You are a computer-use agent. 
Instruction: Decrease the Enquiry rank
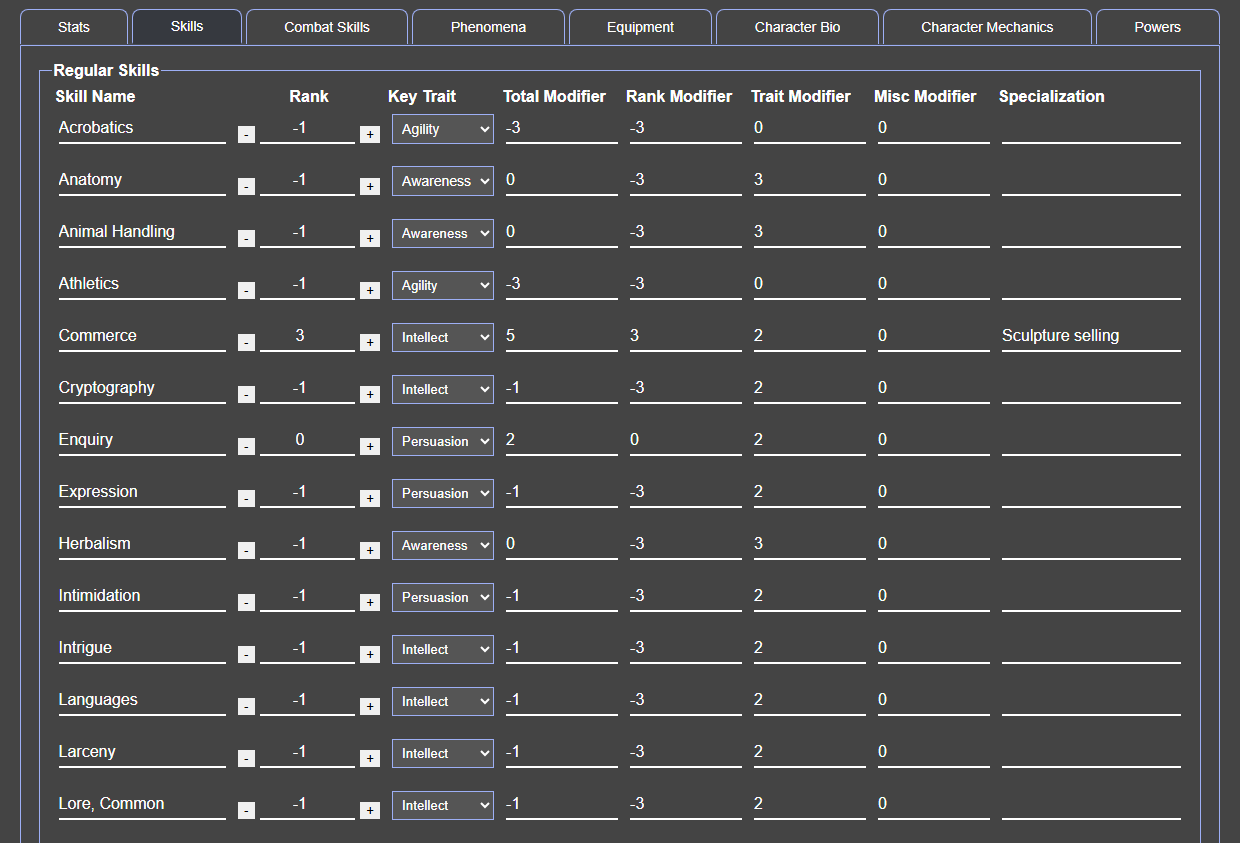pos(246,446)
